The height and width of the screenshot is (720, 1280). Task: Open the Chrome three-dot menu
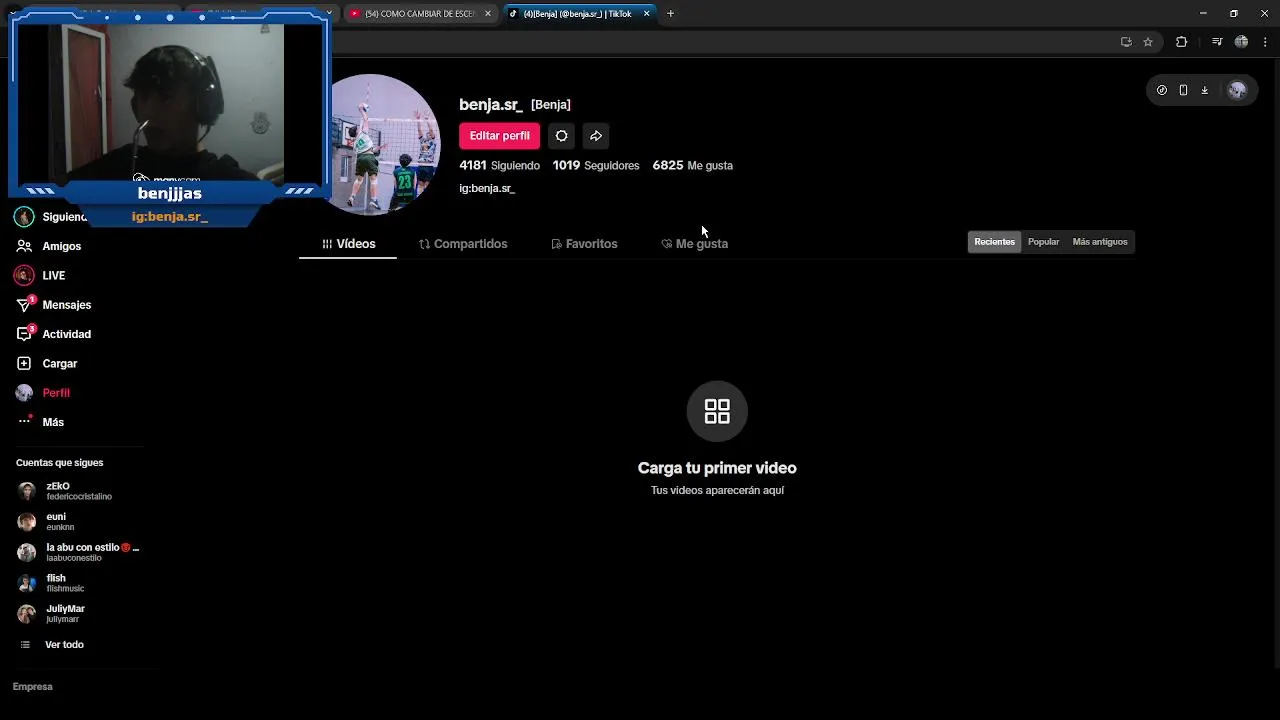1264,42
